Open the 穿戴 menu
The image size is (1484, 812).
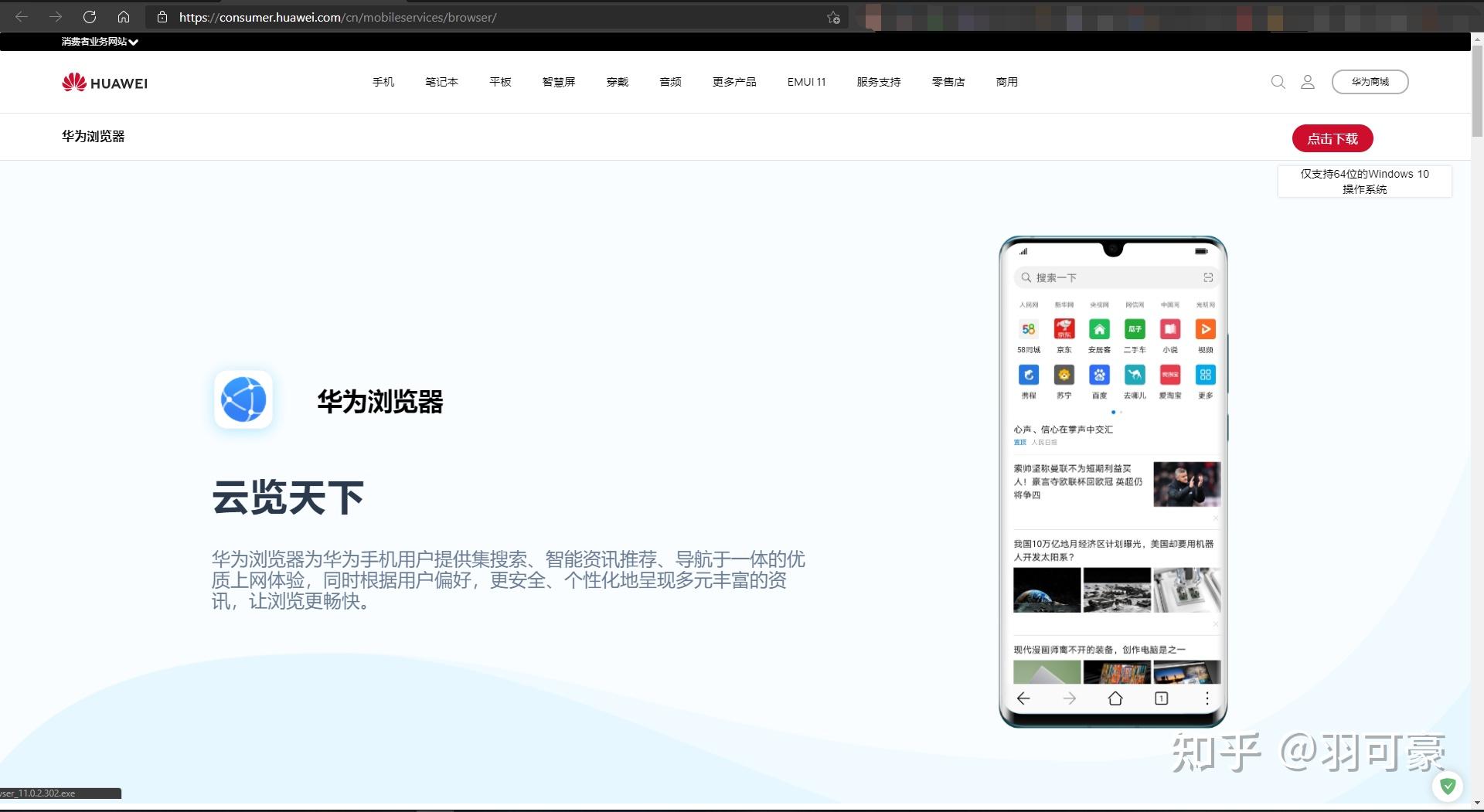pyautogui.click(x=618, y=82)
